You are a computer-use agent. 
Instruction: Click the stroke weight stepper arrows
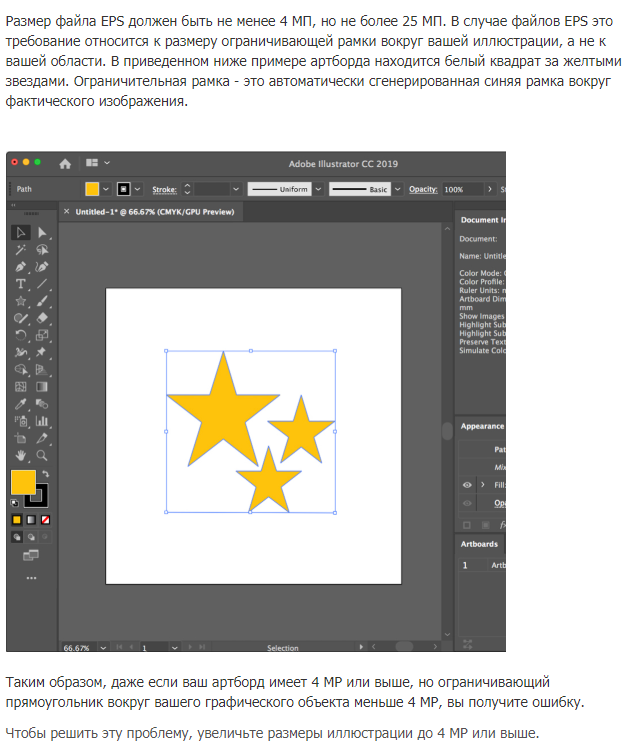click(x=187, y=189)
